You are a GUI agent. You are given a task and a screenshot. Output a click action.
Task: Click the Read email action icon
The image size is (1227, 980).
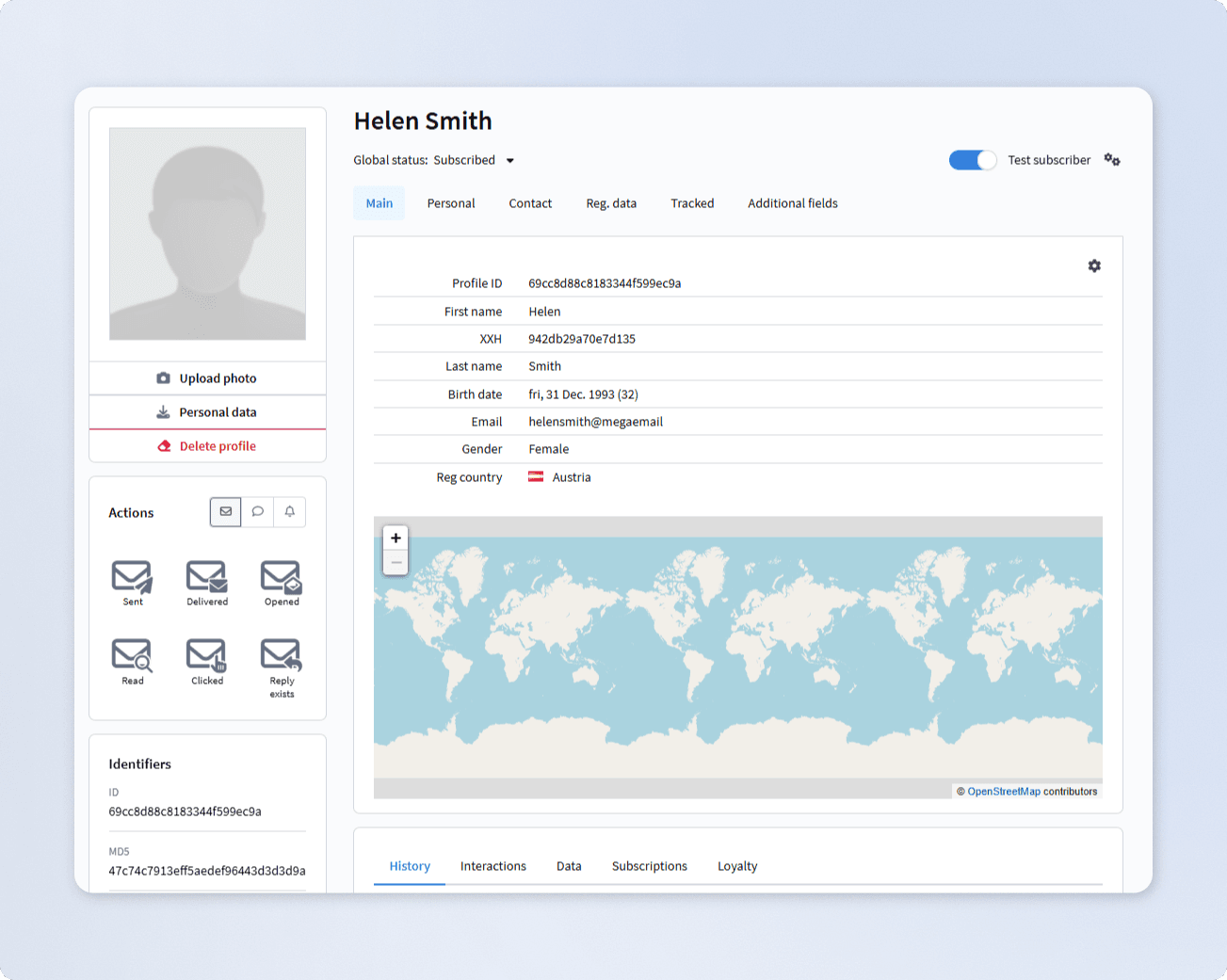132,655
